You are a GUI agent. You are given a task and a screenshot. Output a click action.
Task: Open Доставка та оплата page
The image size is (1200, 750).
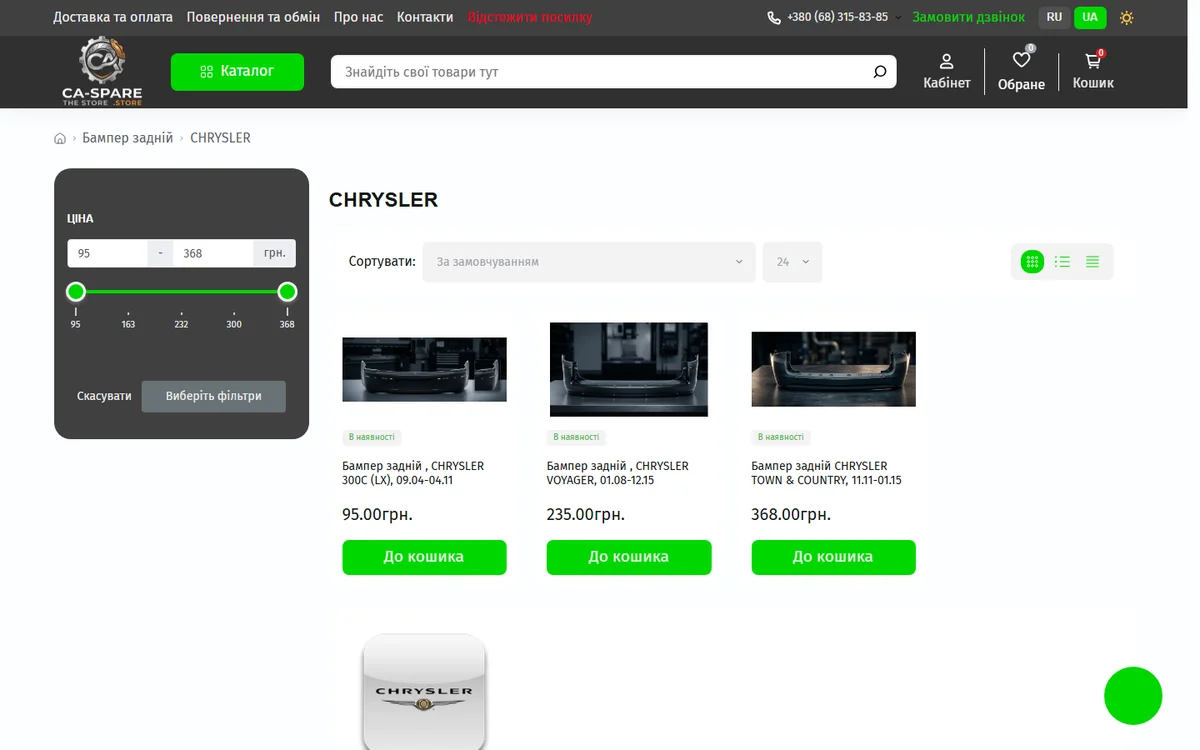(x=113, y=17)
